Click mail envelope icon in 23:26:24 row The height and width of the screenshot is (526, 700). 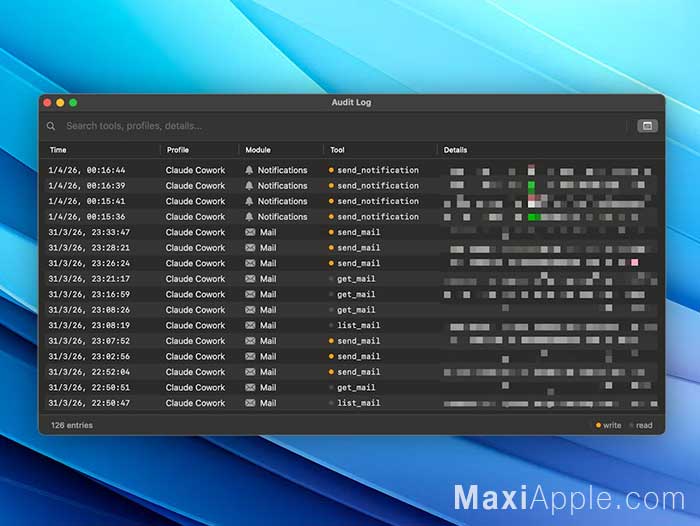pos(250,263)
